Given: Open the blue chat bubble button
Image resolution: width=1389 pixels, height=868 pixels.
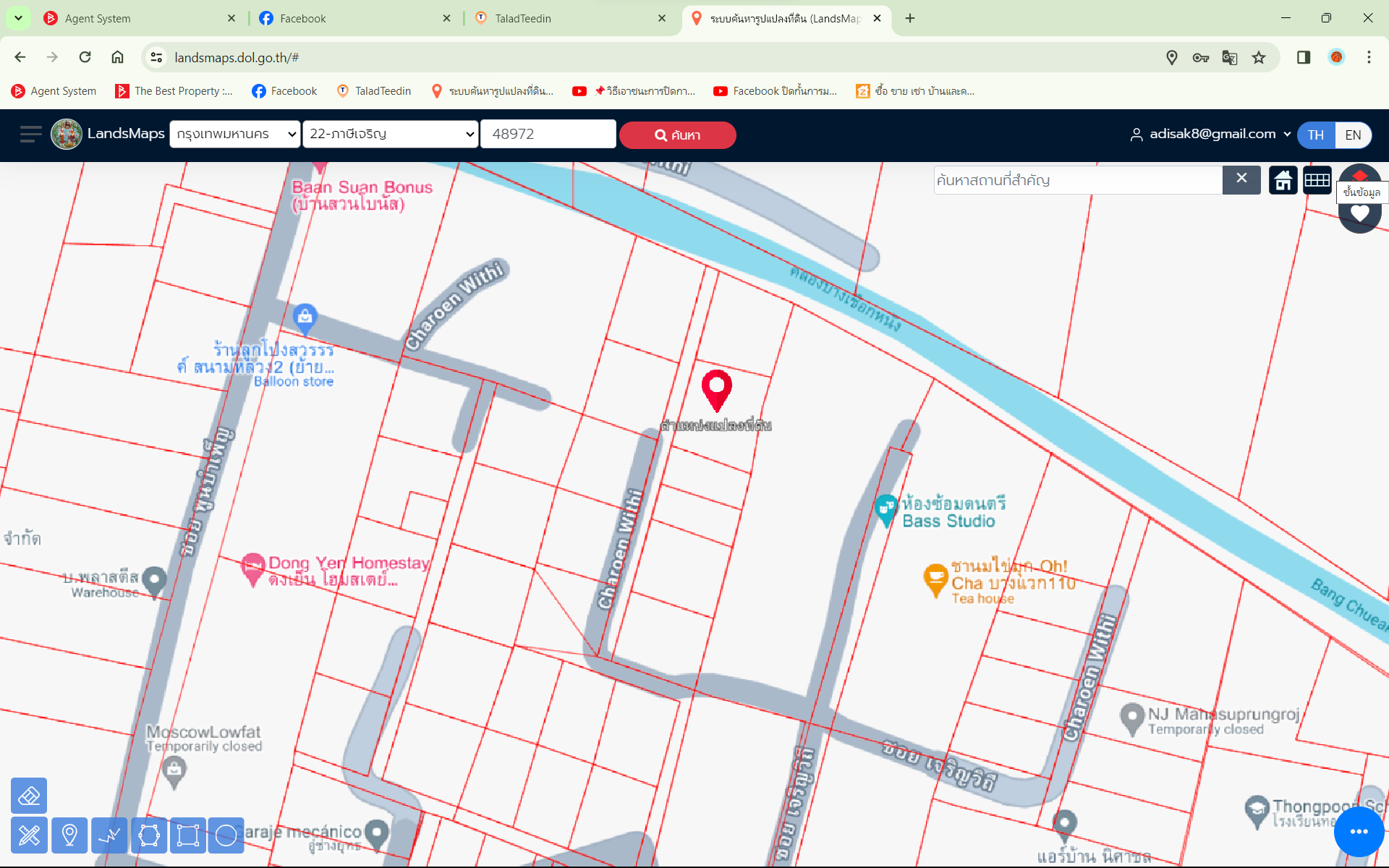Looking at the screenshot, I should (x=1359, y=831).
